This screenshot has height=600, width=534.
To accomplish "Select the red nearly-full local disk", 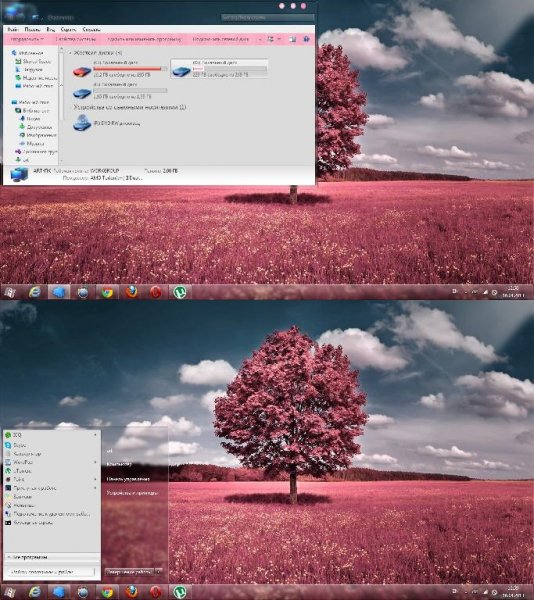I will [x=82, y=72].
